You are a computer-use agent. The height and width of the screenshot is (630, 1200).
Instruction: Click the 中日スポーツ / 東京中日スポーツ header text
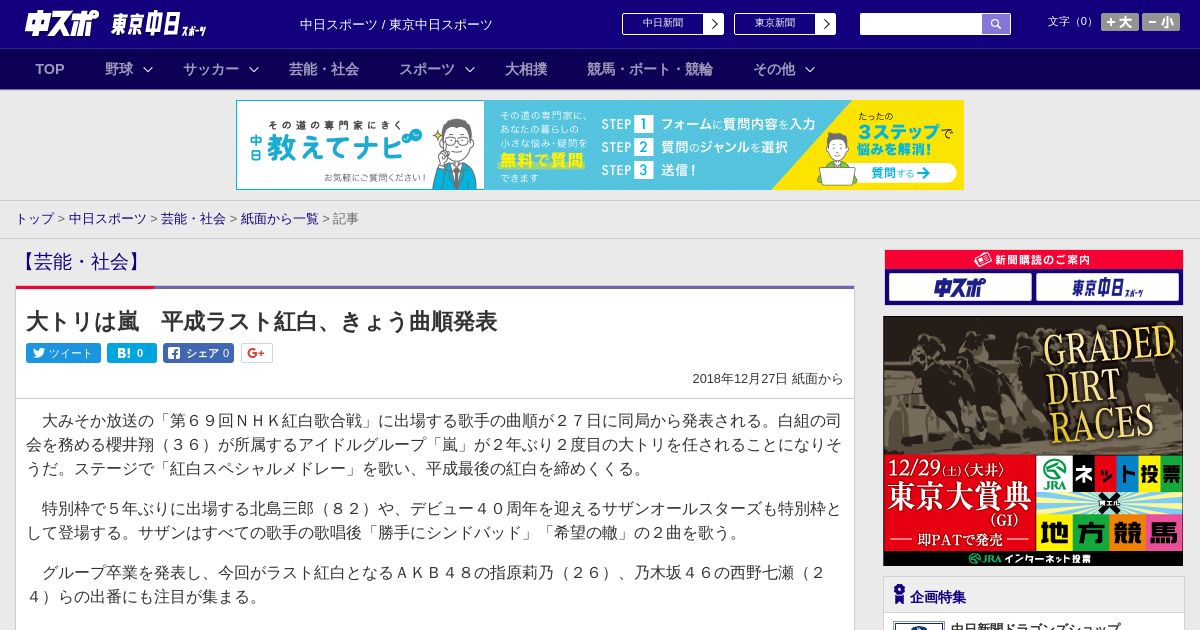pos(396,24)
